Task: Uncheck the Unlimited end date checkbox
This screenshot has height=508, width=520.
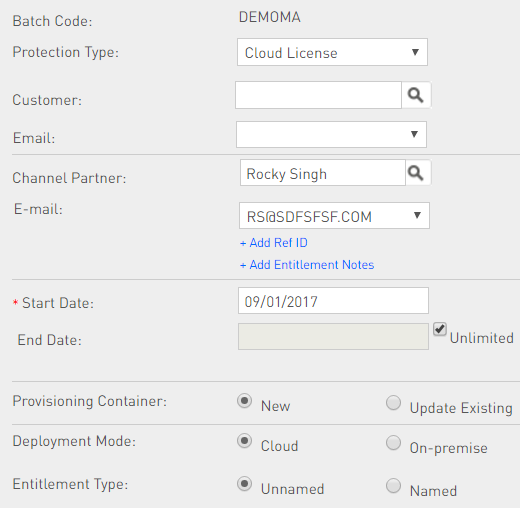Action: [440, 329]
